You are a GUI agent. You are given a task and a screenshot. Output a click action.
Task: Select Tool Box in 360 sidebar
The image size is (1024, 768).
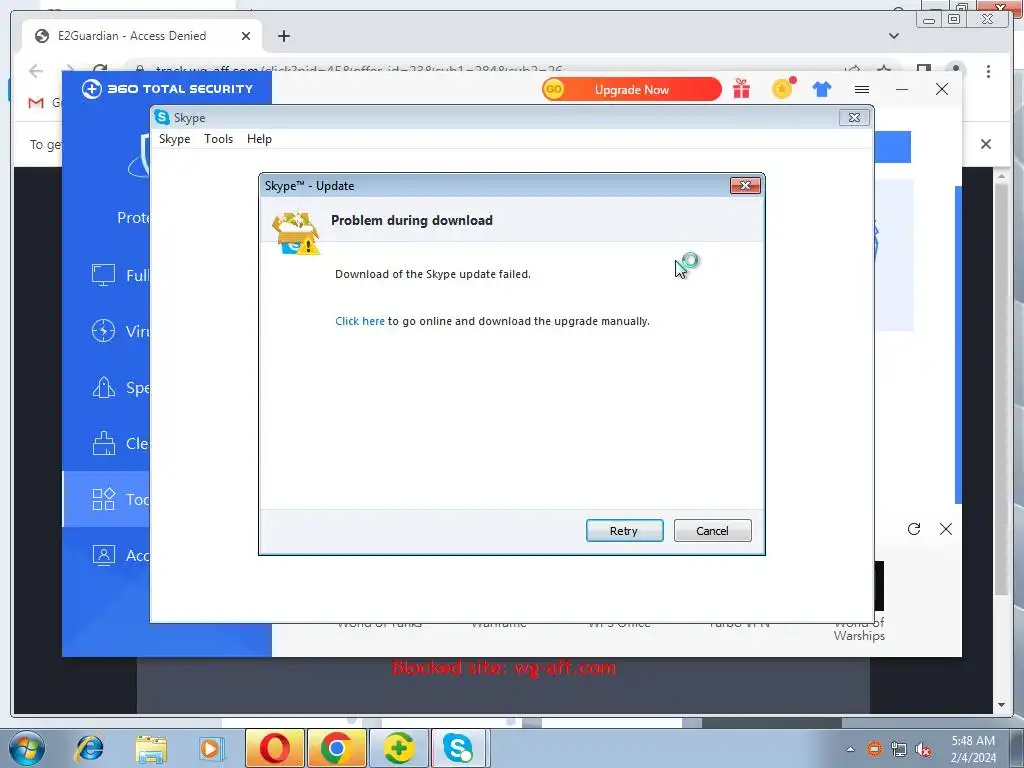(106, 499)
